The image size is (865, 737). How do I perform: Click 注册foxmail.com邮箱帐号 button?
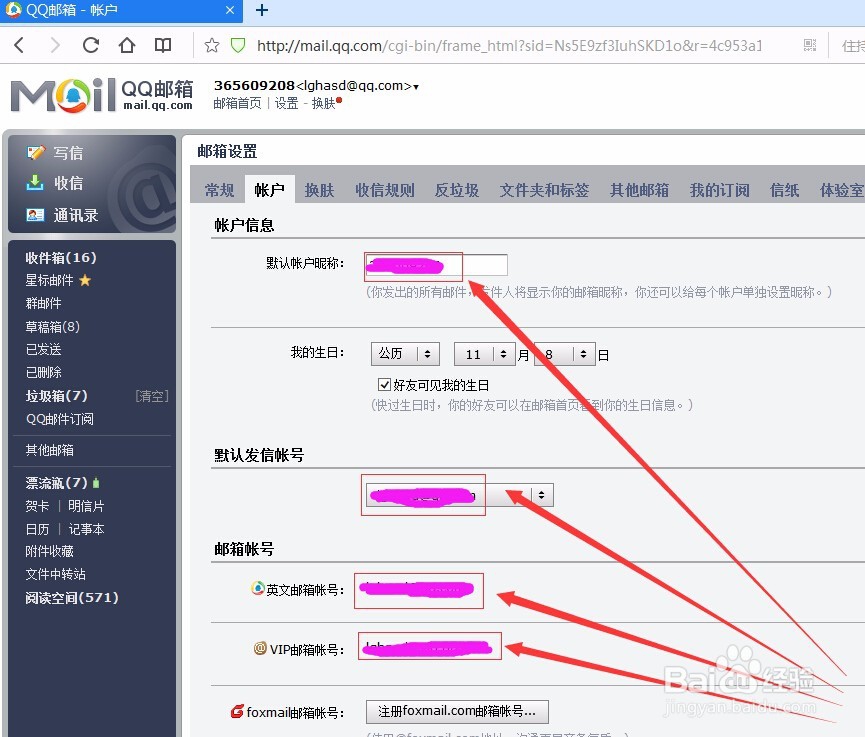457,711
